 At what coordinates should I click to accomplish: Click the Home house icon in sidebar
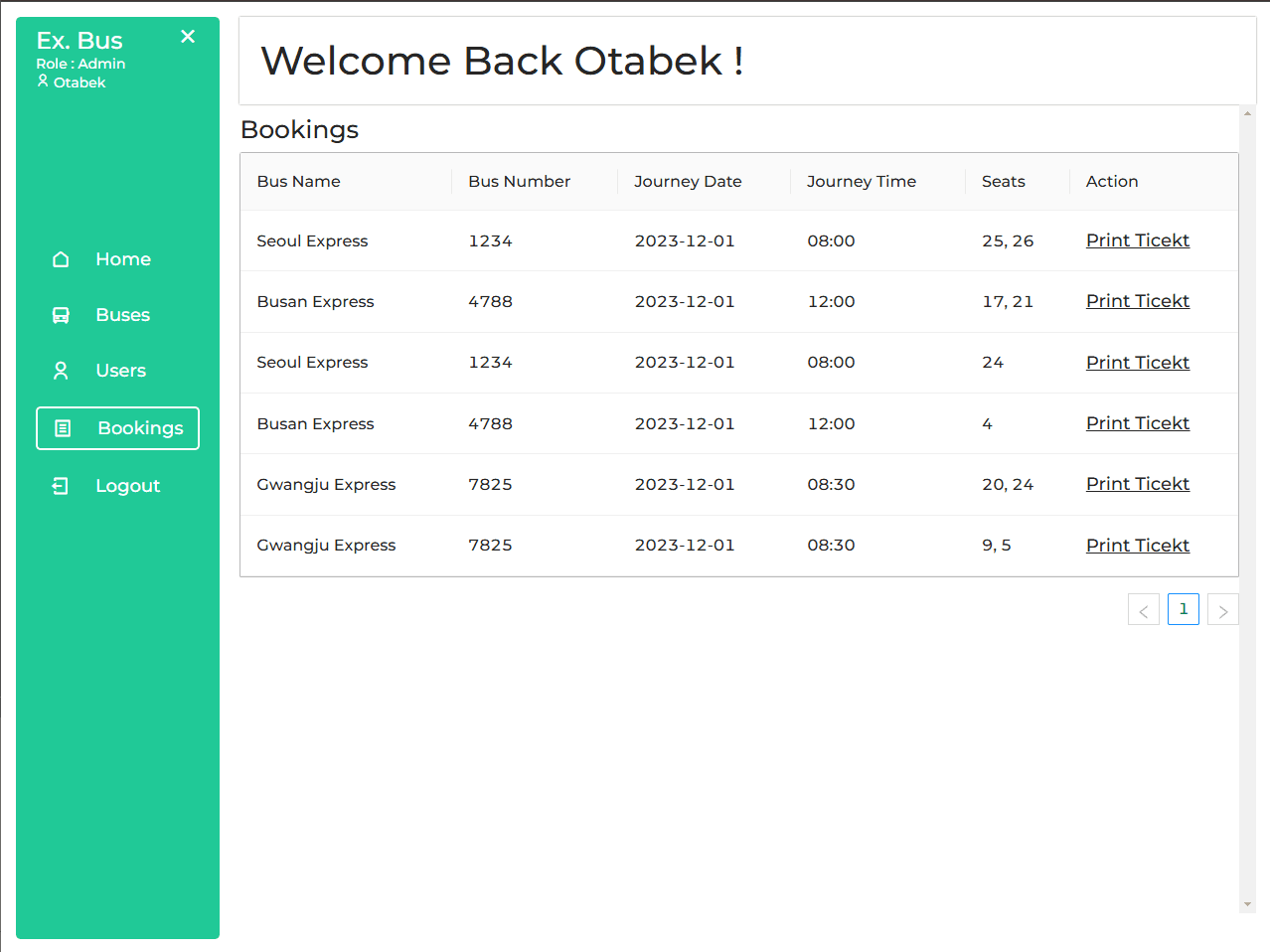[61, 259]
